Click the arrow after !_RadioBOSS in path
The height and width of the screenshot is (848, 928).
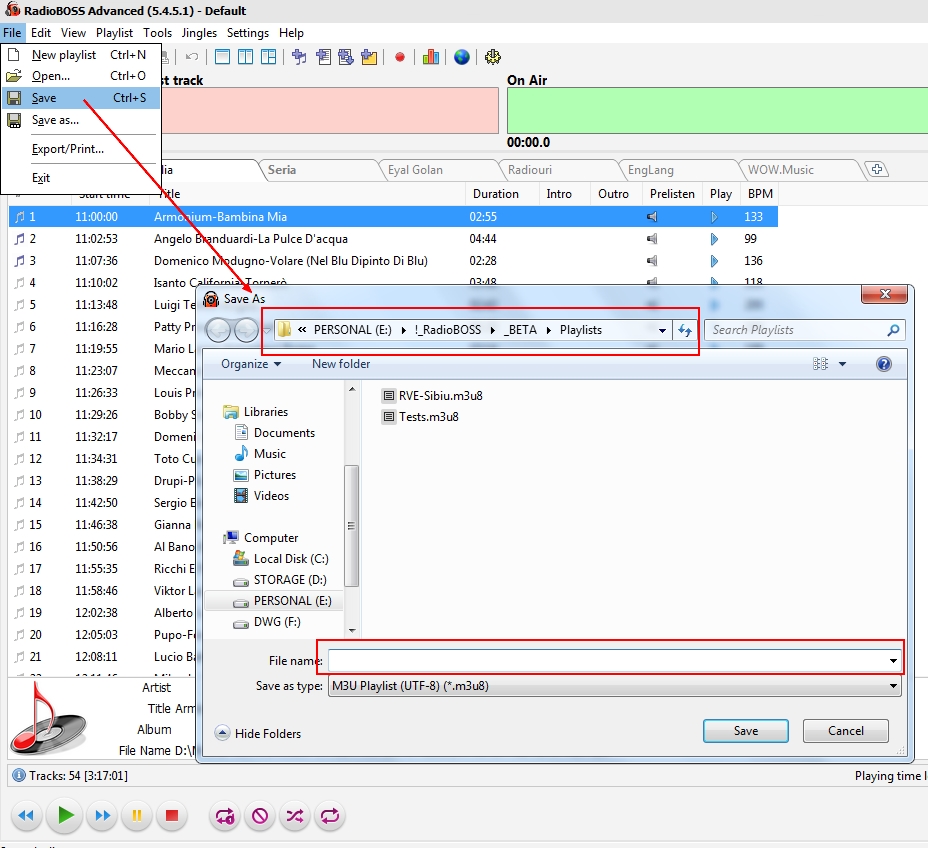[x=492, y=330]
